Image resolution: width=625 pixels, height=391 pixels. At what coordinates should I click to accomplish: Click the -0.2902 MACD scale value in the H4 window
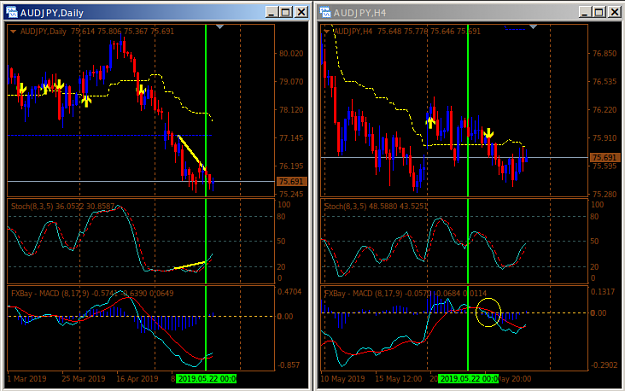604,365
